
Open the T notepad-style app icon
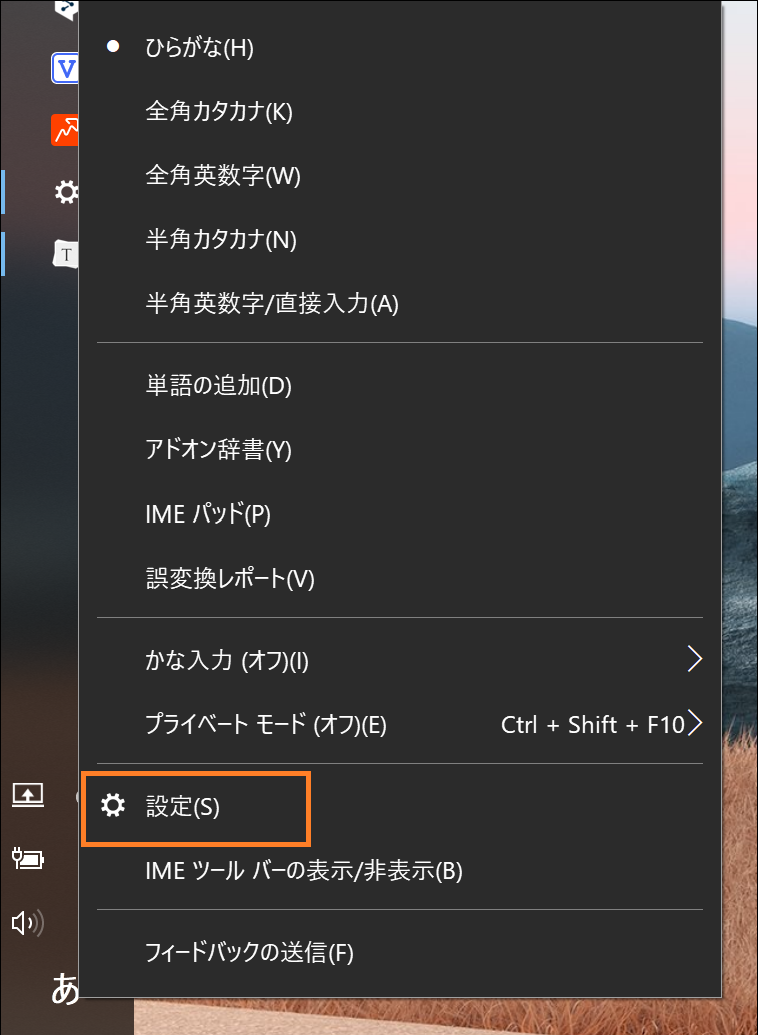[x=65, y=254]
